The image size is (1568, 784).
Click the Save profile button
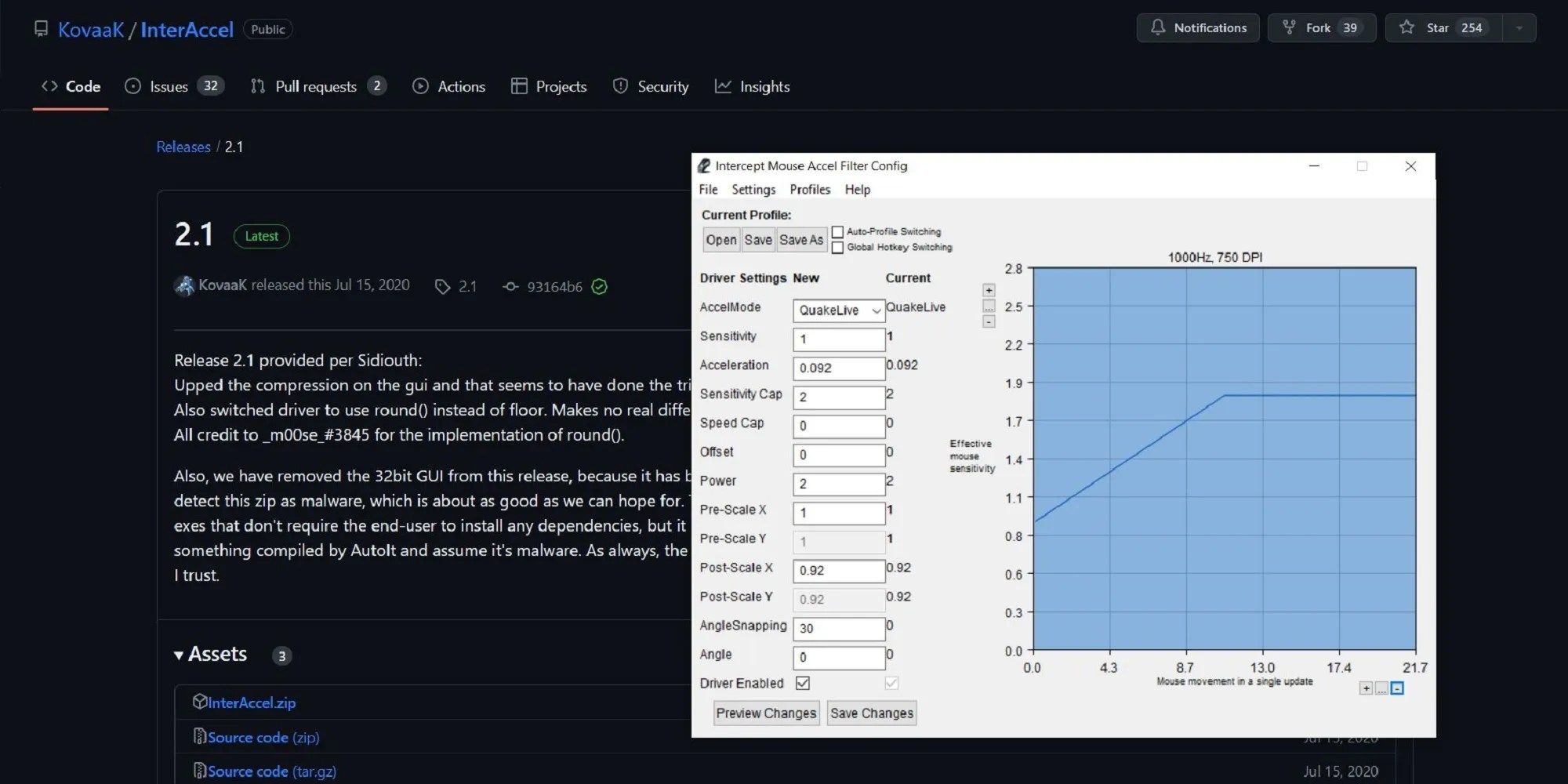tap(758, 240)
